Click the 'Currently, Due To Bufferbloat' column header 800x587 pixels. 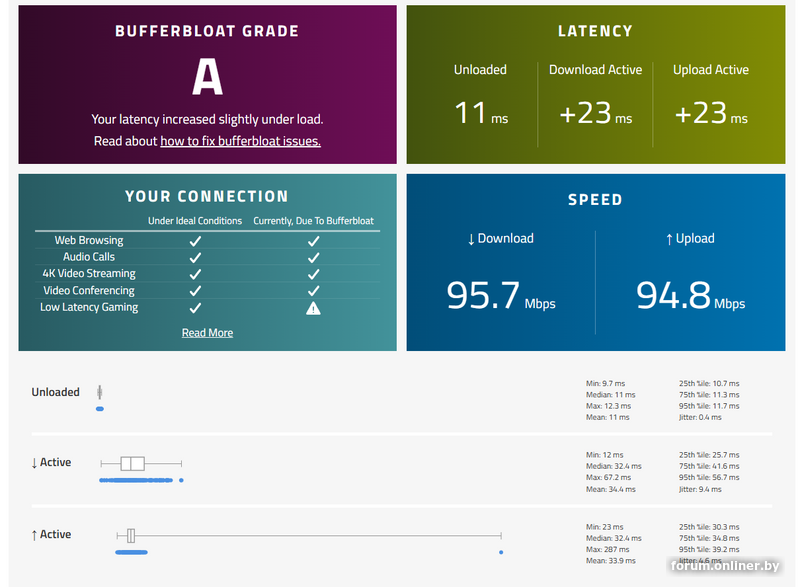click(x=313, y=221)
